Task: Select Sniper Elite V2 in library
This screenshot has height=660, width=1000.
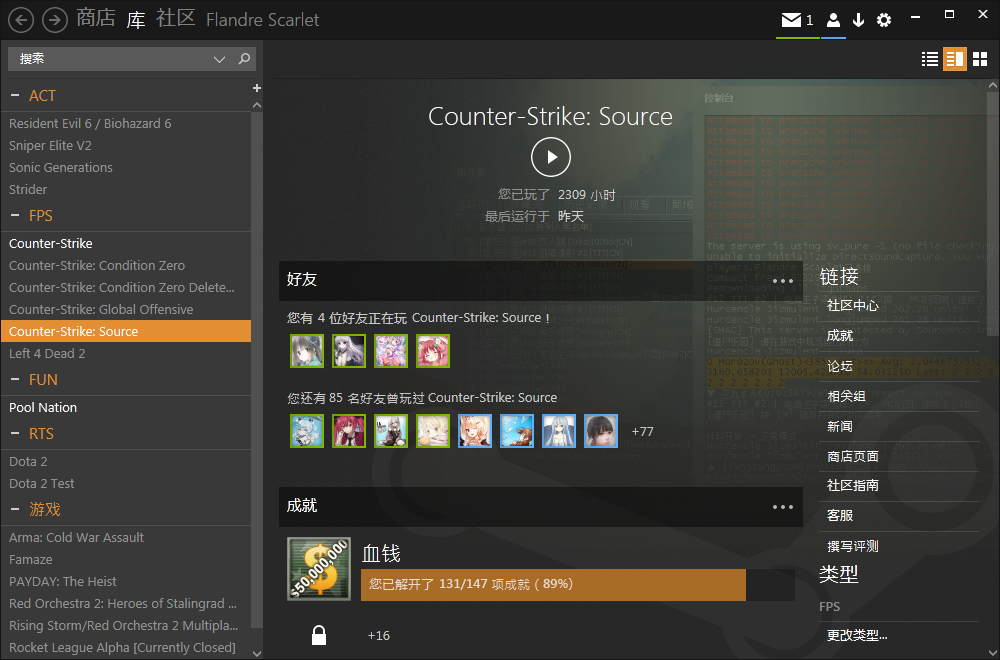Action: [x=126, y=145]
